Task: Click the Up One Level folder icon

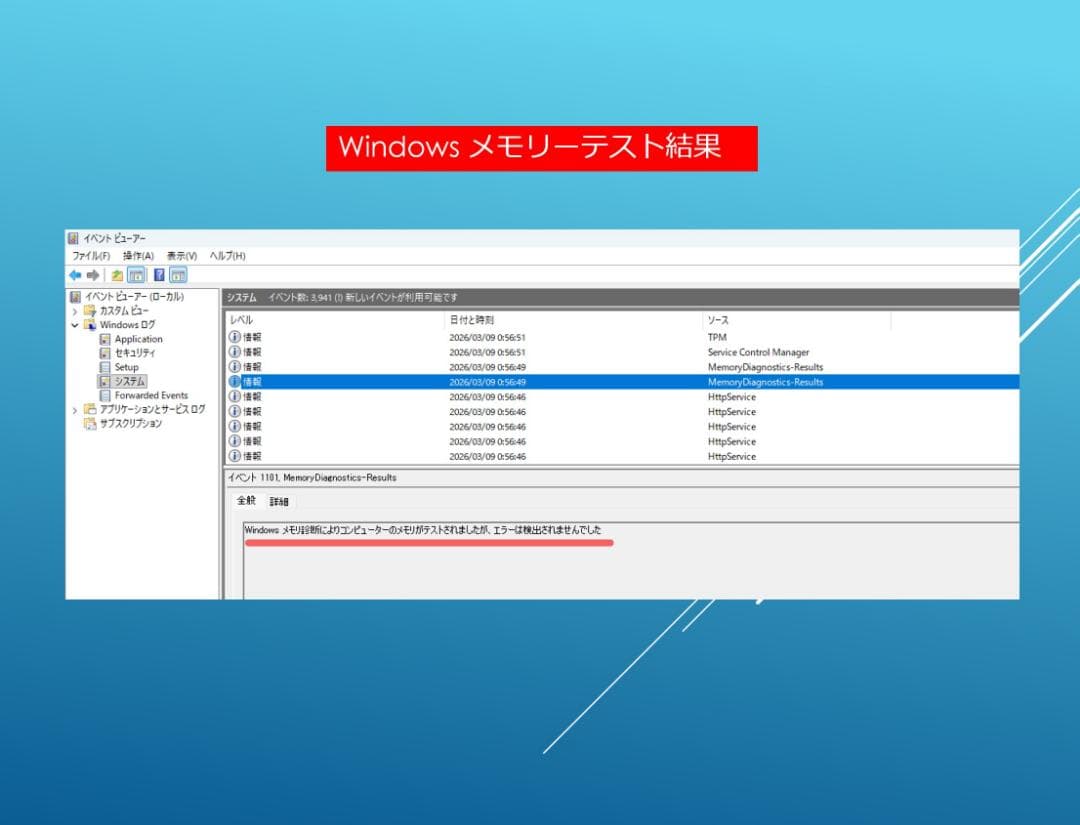Action: click(117, 275)
